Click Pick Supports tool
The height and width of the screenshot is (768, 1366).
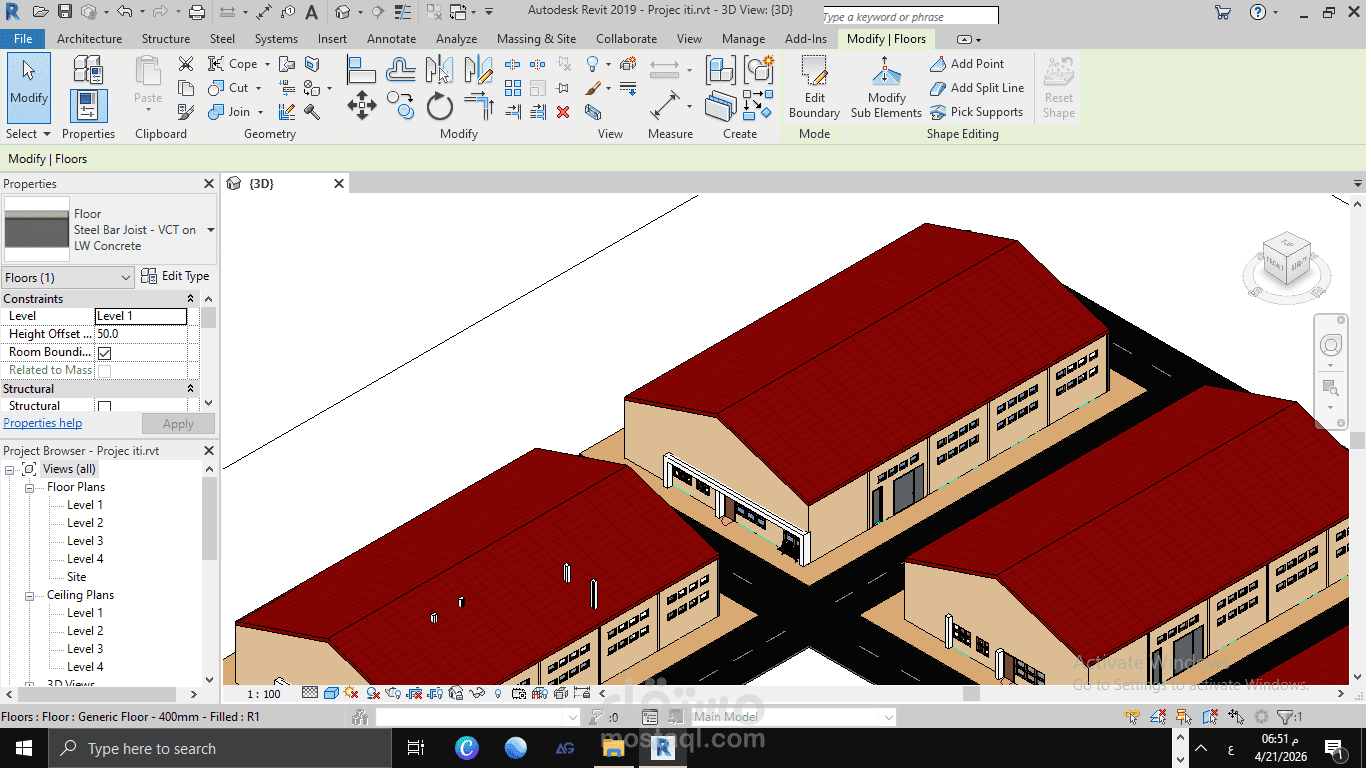976,112
